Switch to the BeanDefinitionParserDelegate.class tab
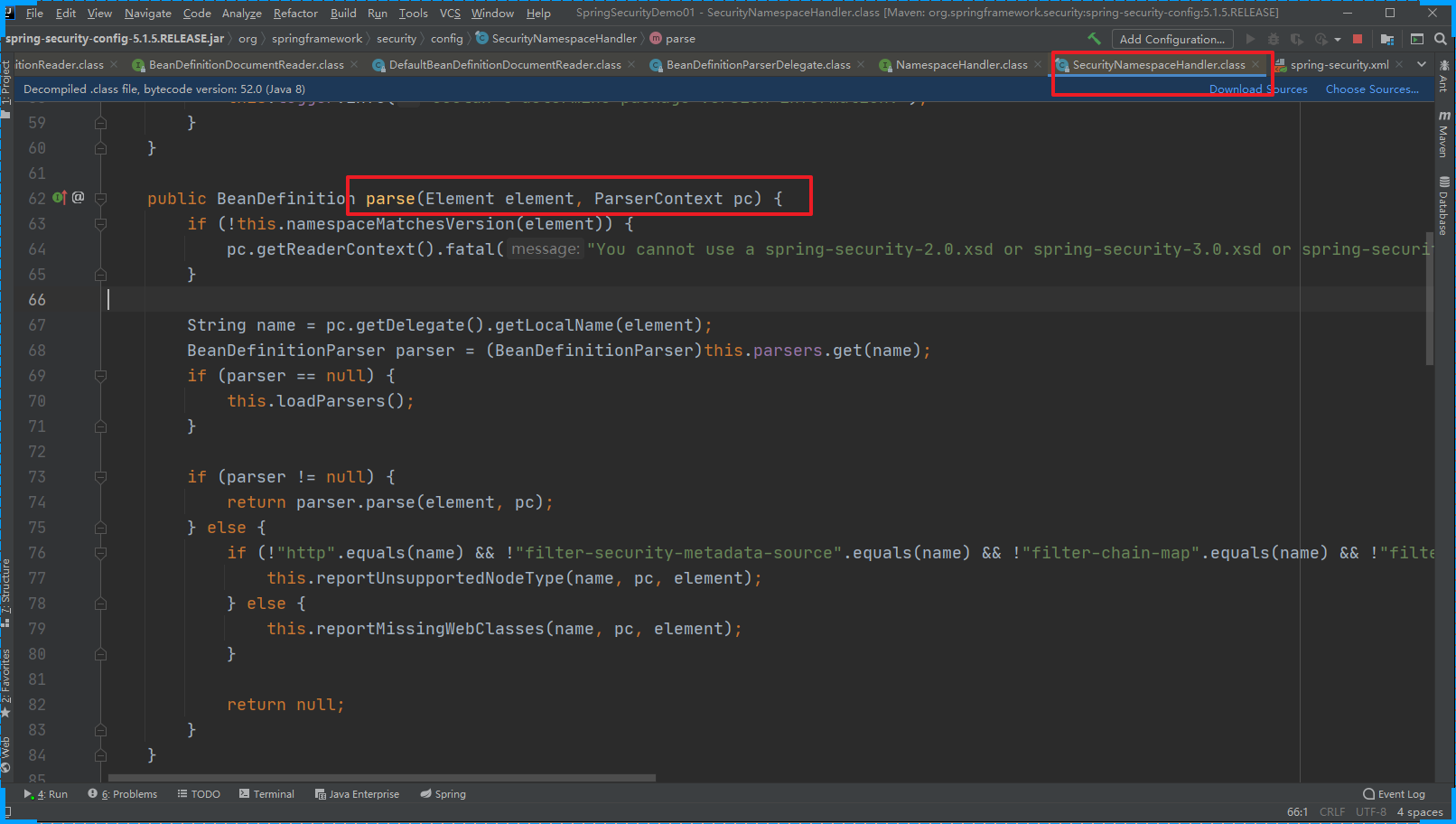Image resolution: width=1456 pixels, height=824 pixels. pos(758,65)
